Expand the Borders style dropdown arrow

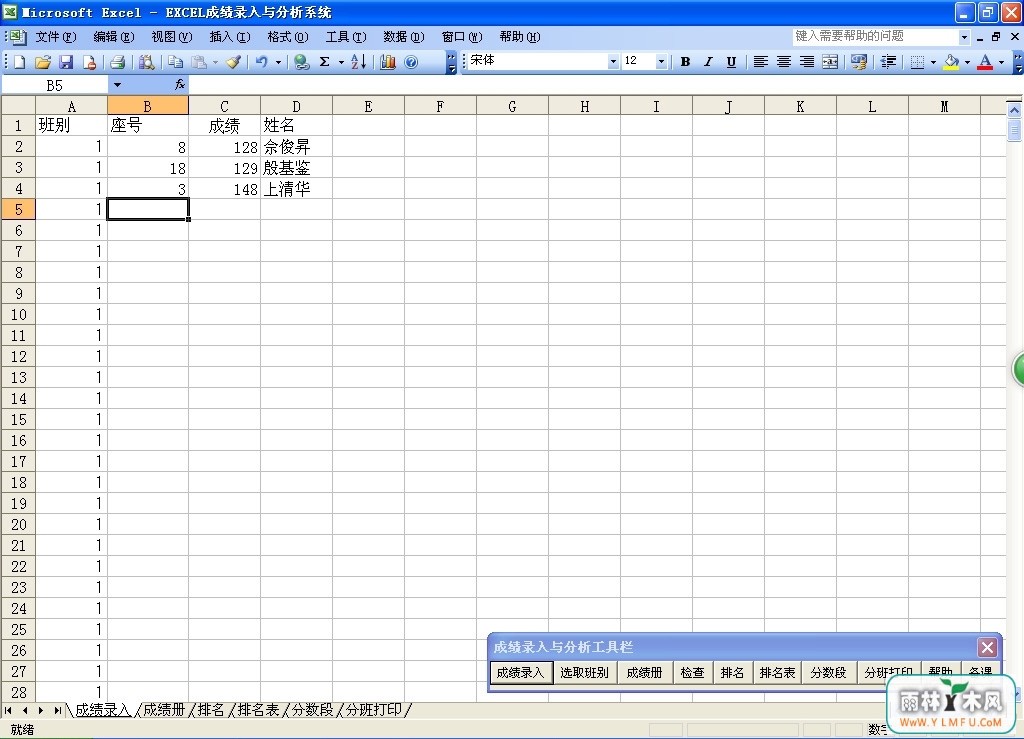pos(933,62)
